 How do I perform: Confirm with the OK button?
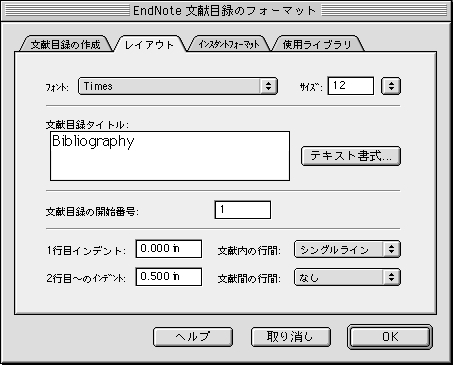(x=390, y=337)
